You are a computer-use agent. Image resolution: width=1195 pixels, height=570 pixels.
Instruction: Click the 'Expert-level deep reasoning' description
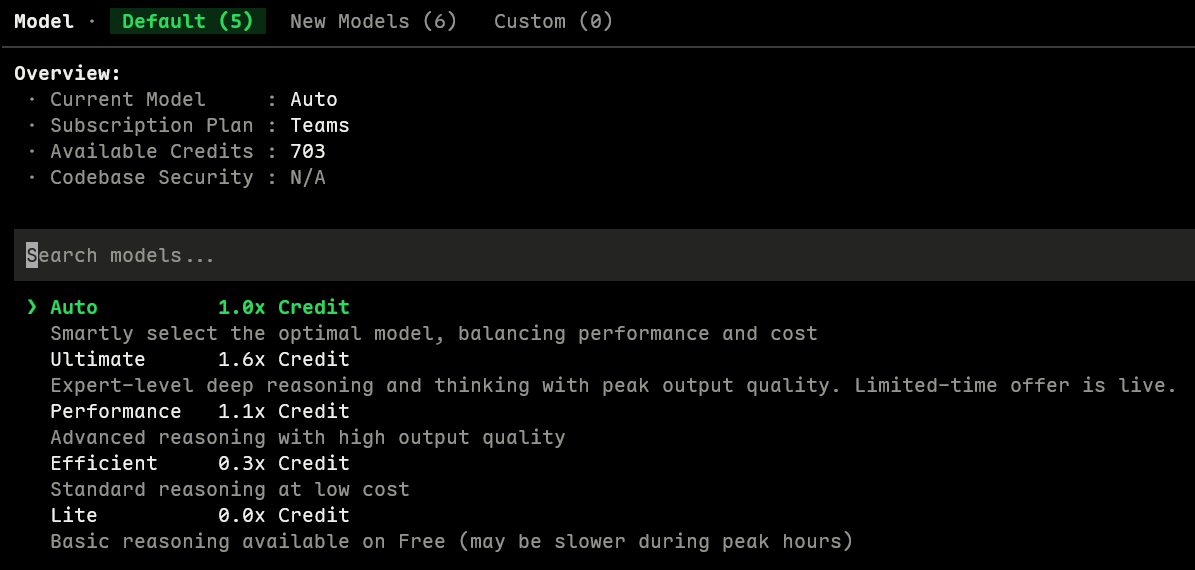(614, 386)
